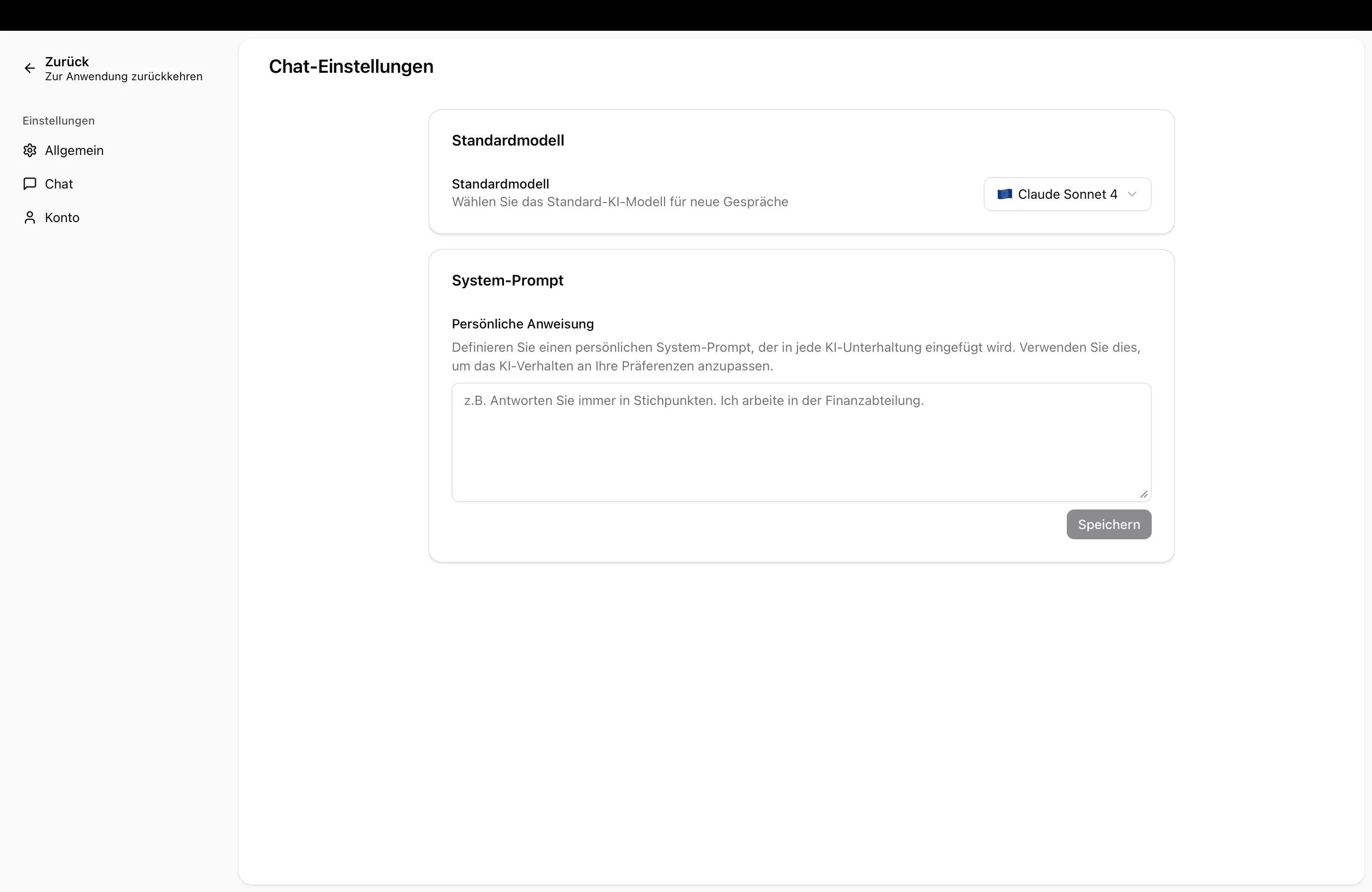Viewport: 1372px width, 892px height.
Task: Switch to the Allgemein settings section
Action: tap(74, 150)
